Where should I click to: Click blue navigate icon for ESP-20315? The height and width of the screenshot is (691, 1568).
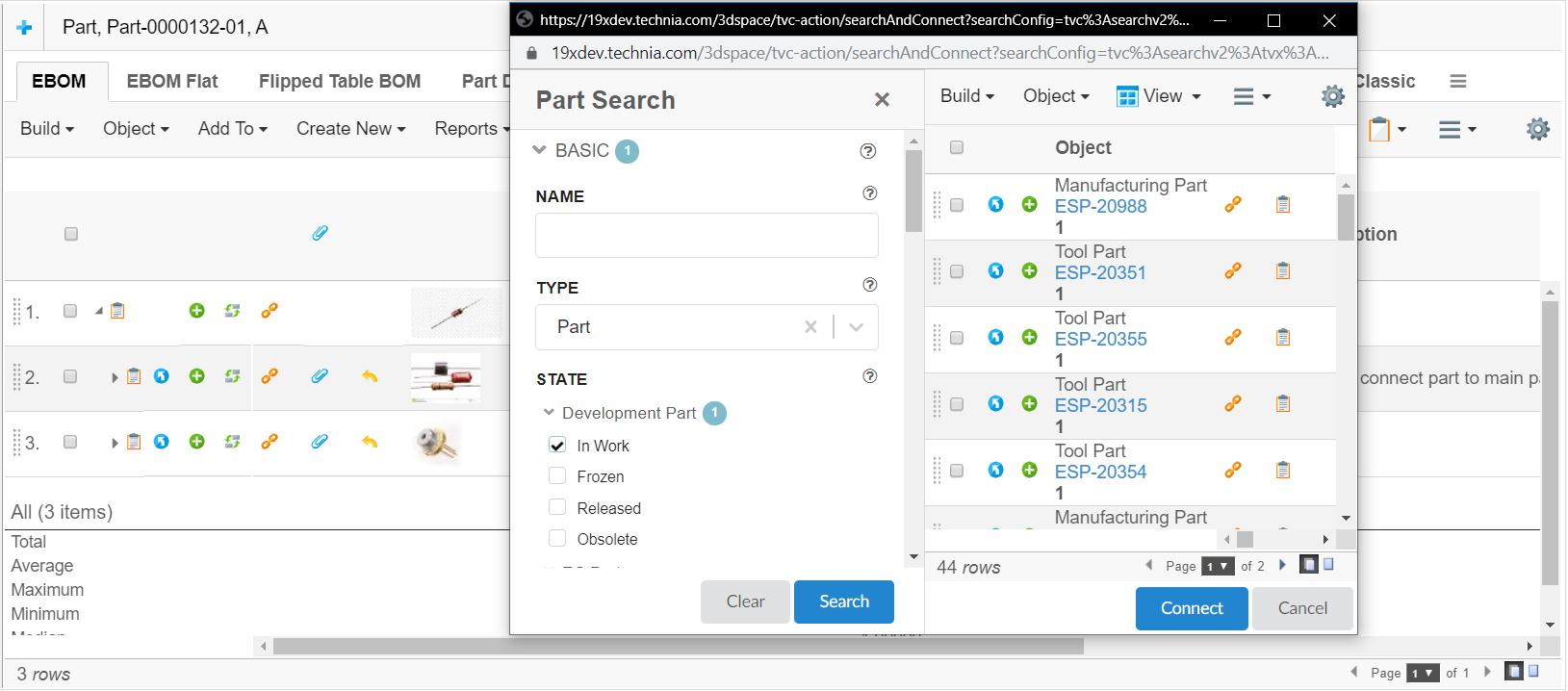click(x=995, y=404)
